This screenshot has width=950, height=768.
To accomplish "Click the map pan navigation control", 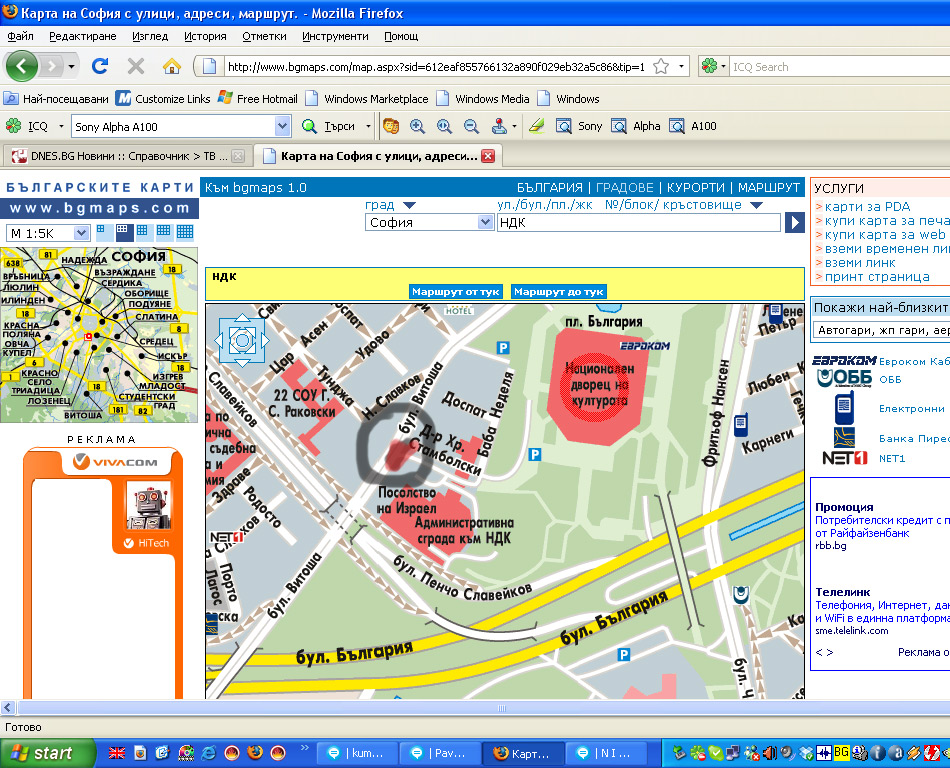I will click(x=242, y=339).
